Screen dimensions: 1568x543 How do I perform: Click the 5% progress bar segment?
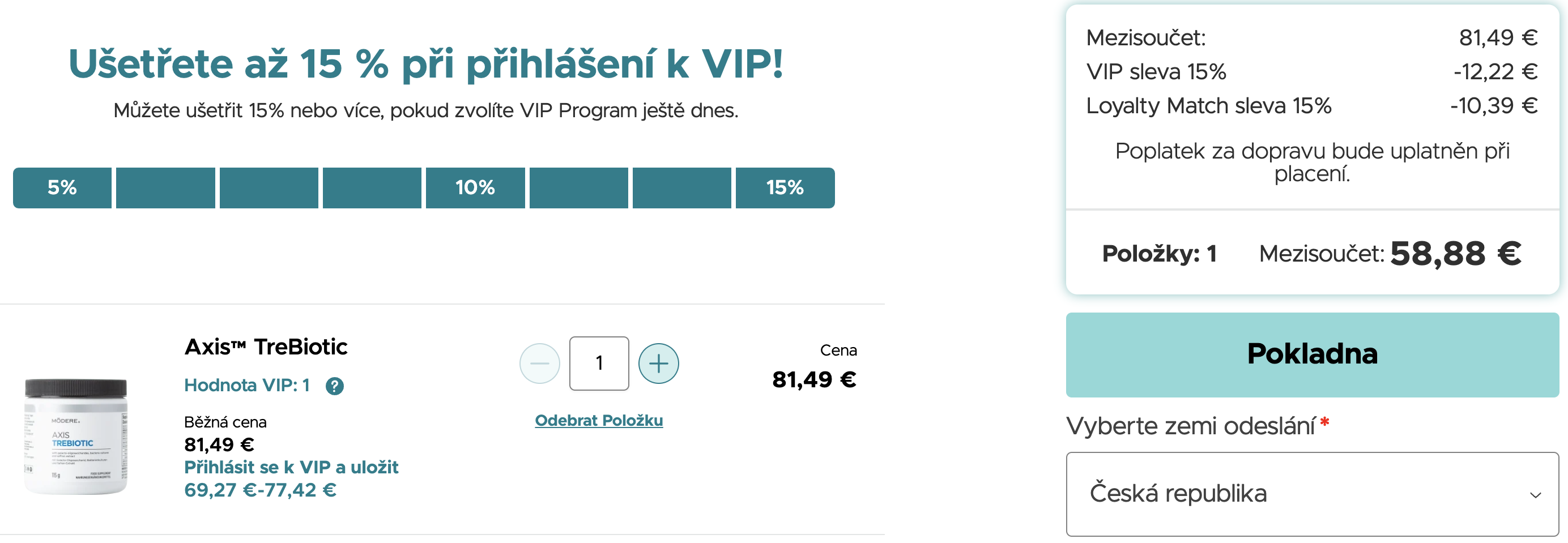(62, 188)
